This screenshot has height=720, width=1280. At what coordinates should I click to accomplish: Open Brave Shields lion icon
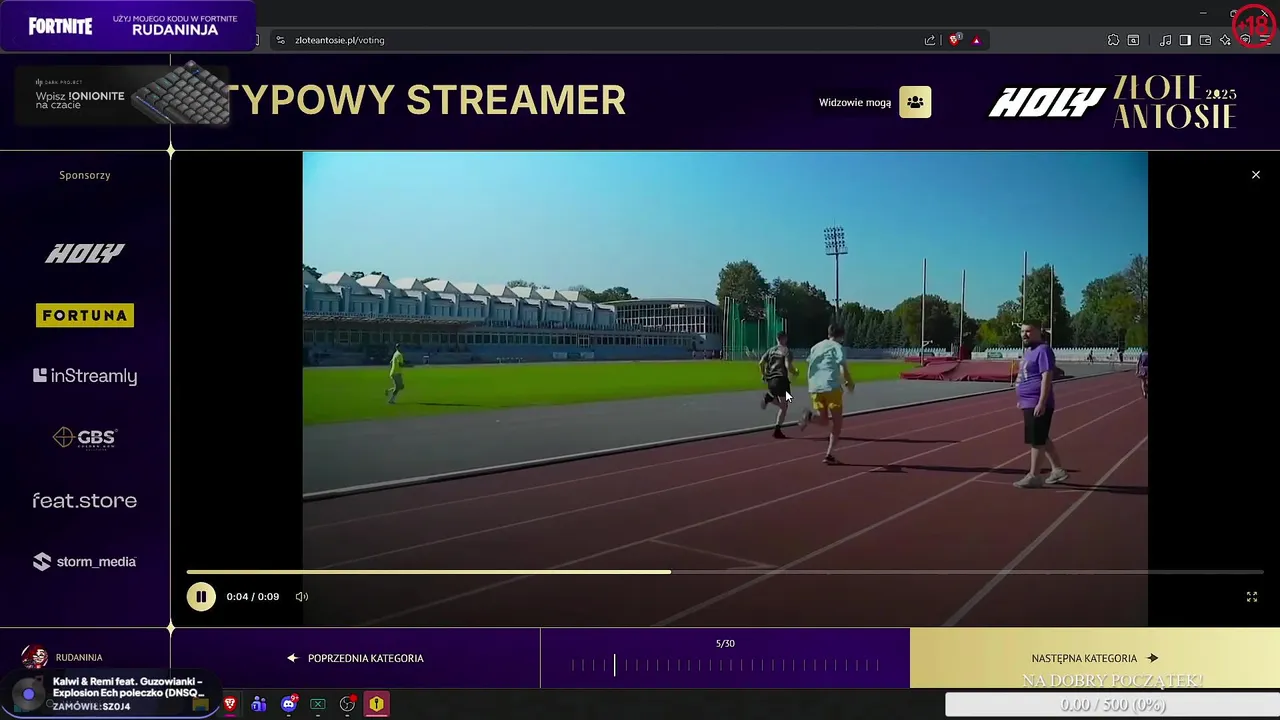pos(955,40)
